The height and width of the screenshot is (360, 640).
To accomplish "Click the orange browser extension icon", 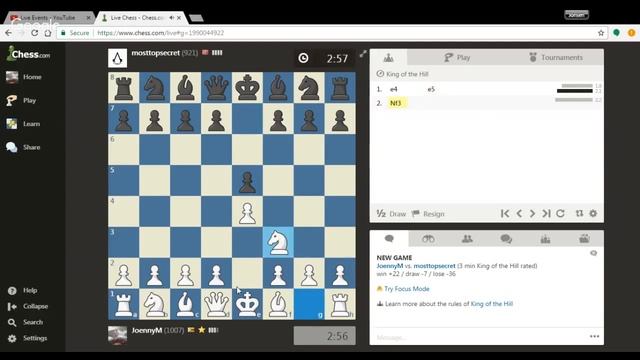I will pos(631,33).
